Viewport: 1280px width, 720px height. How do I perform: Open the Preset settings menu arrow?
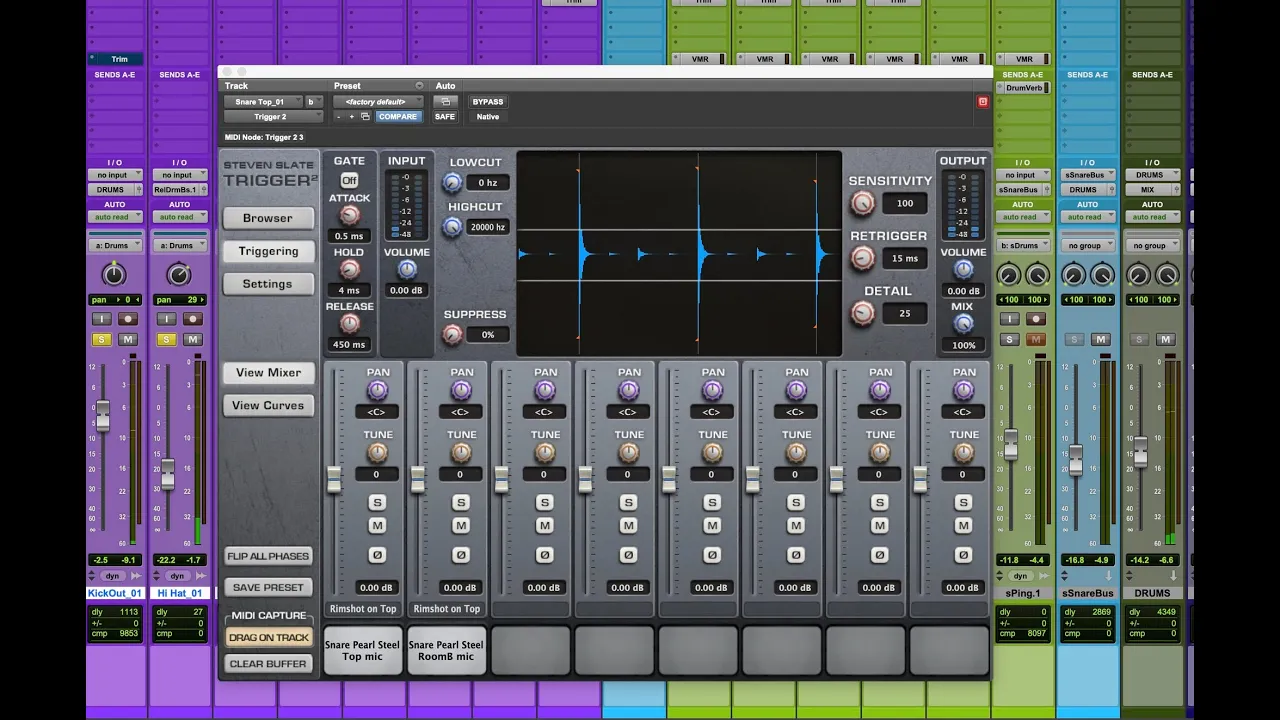[x=419, y=86]
